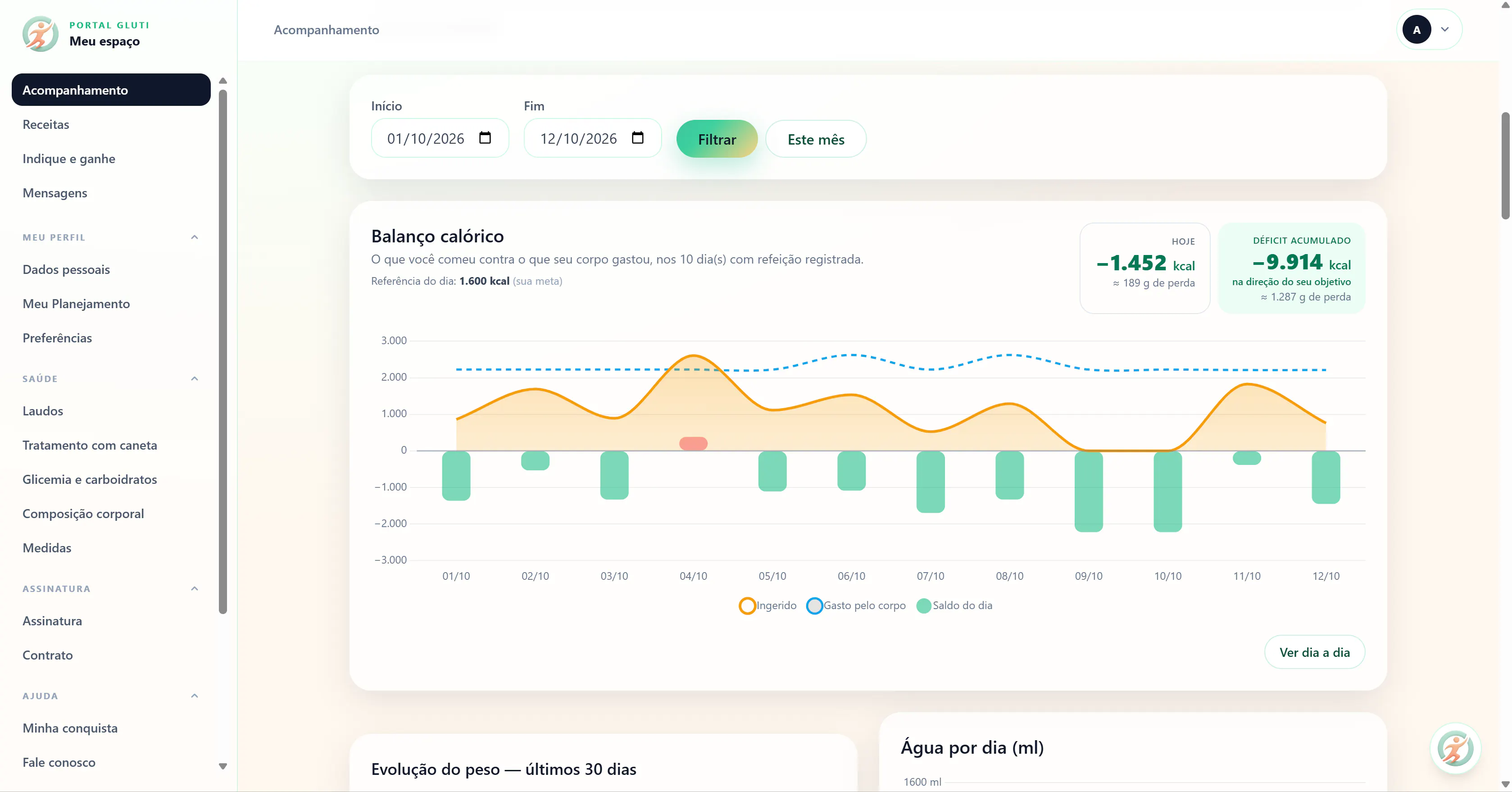1512x792 pixels.
Task: Open the Início date calendar picker icon
Action: click(x=485, y=138)
